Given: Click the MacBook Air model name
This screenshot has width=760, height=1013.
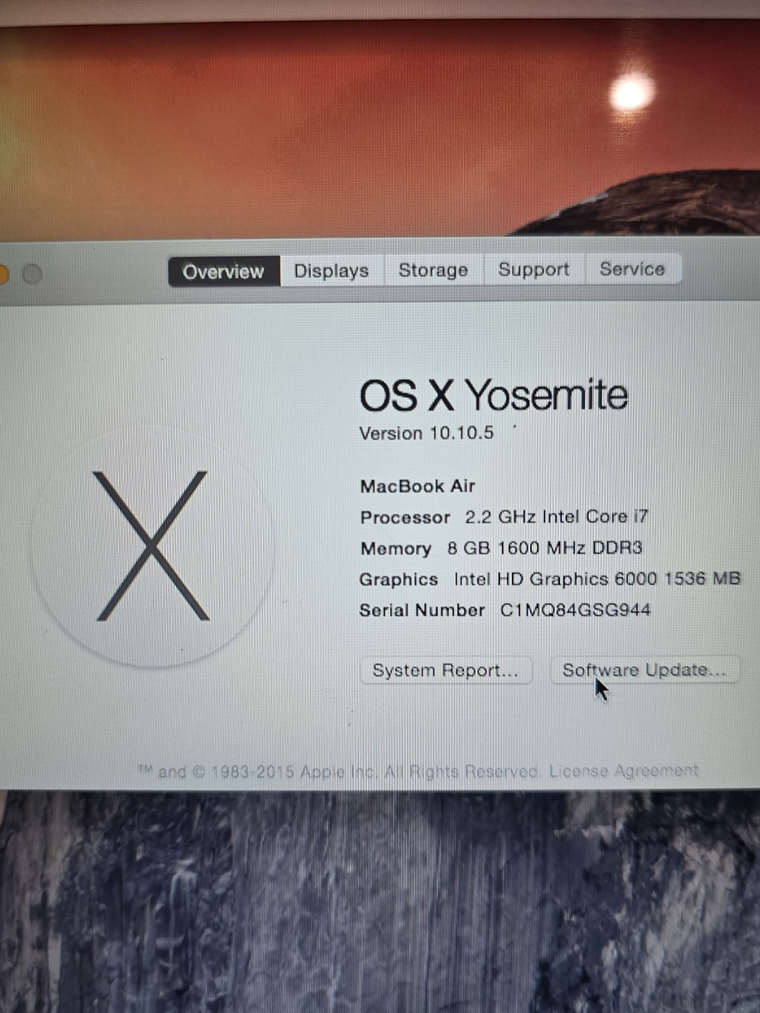Looking at the screenshot, I should (x=417, y=486).
